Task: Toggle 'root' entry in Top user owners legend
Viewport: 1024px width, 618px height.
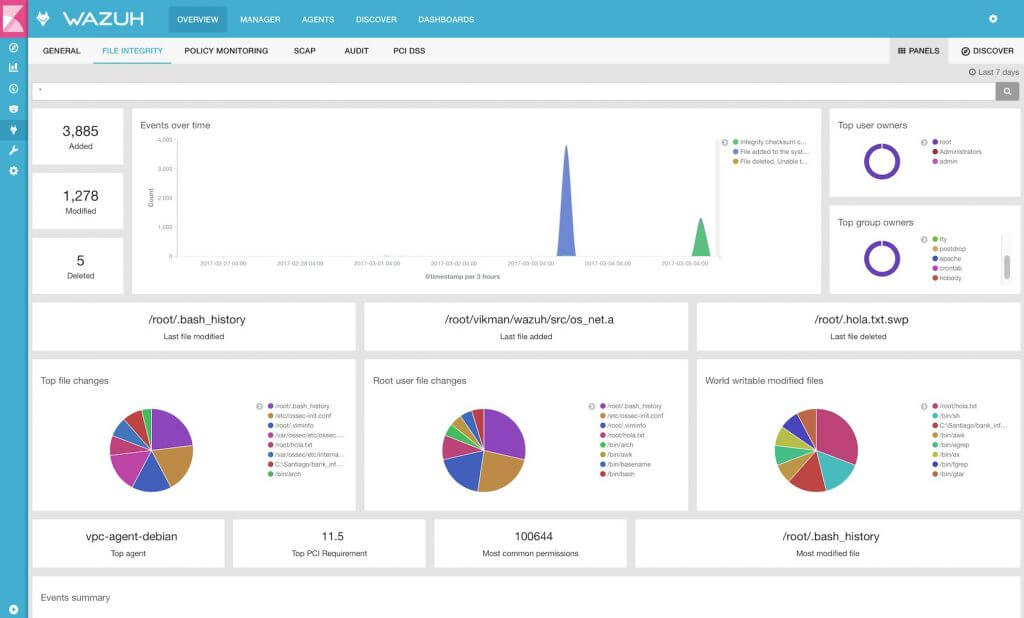Action: 944,142
